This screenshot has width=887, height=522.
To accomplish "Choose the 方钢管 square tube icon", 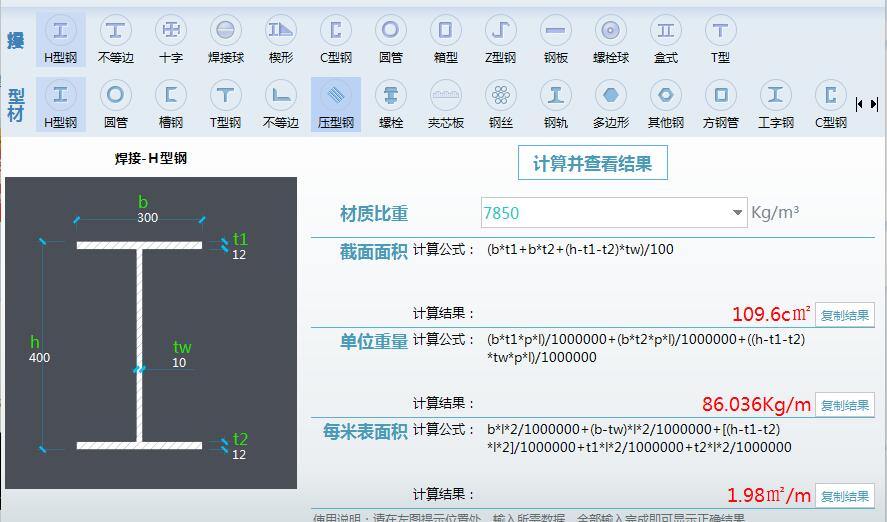I will tap(720, 105).
